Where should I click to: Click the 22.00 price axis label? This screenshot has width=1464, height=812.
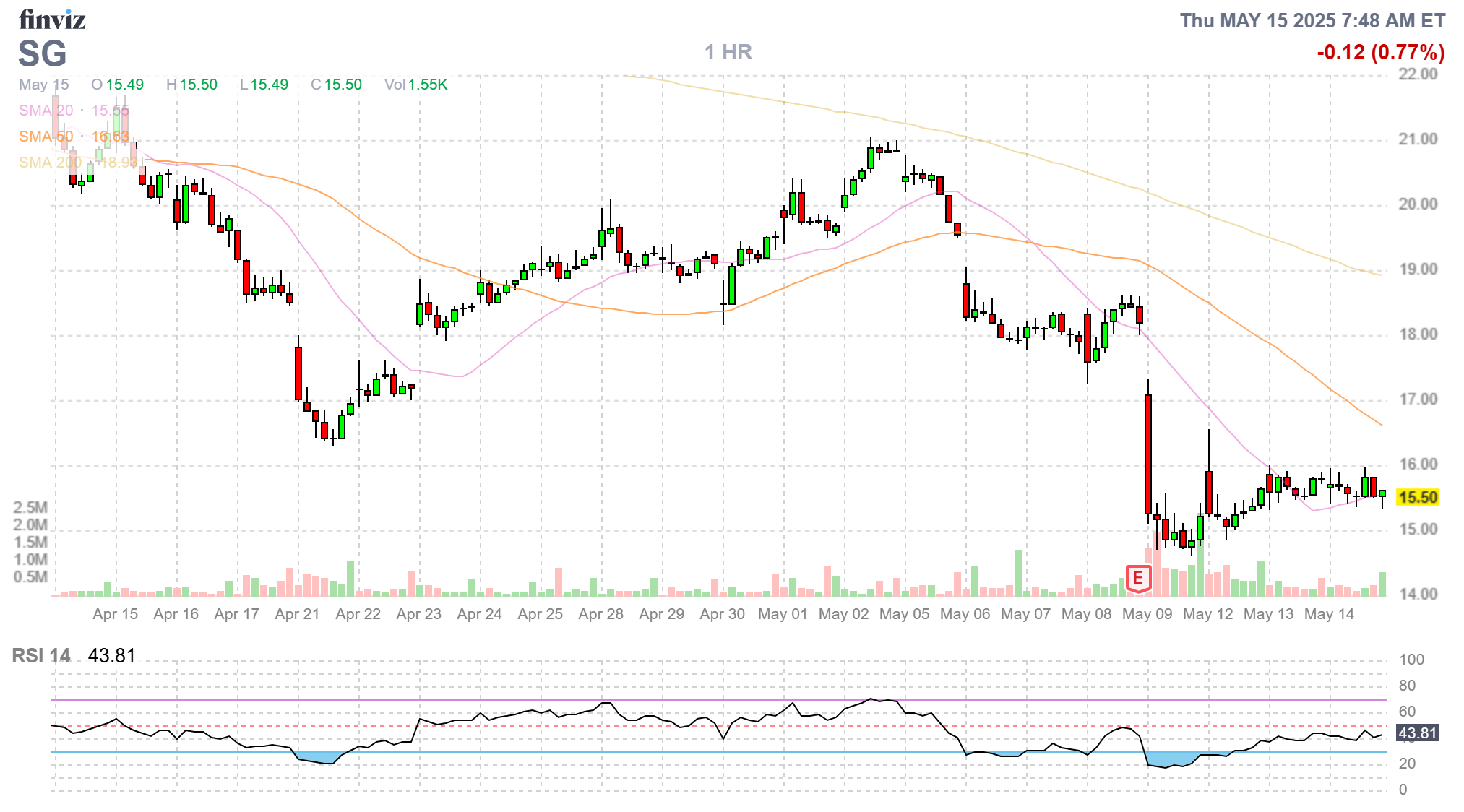[x=1418, y=74]
